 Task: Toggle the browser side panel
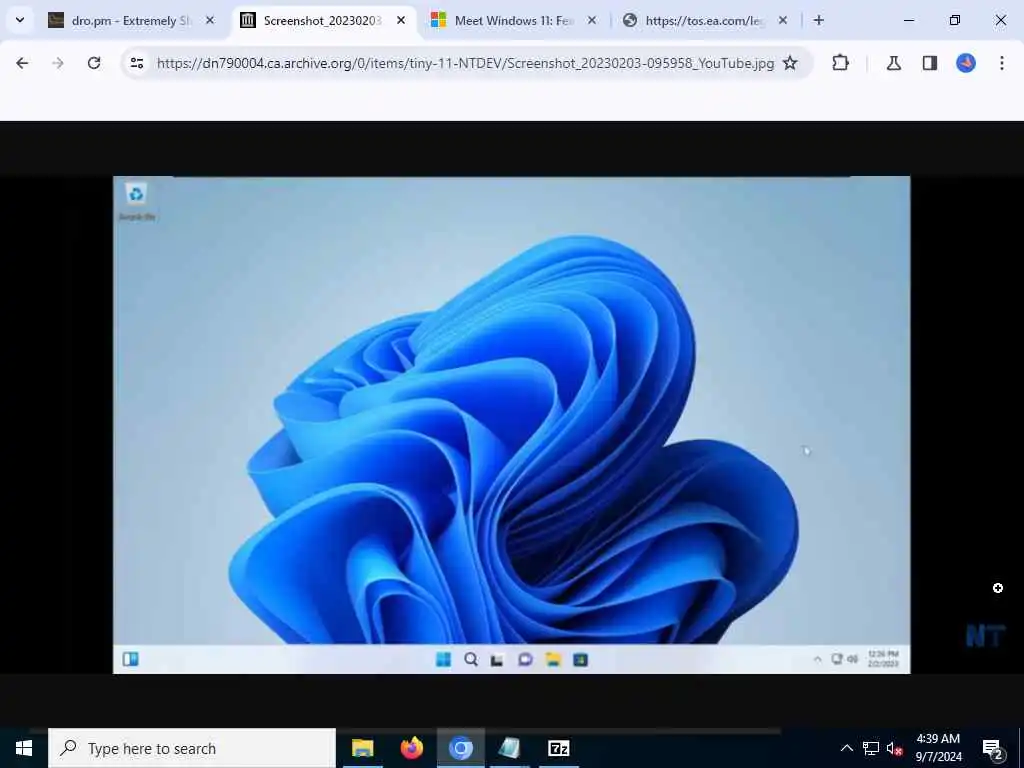pos(930,63)
